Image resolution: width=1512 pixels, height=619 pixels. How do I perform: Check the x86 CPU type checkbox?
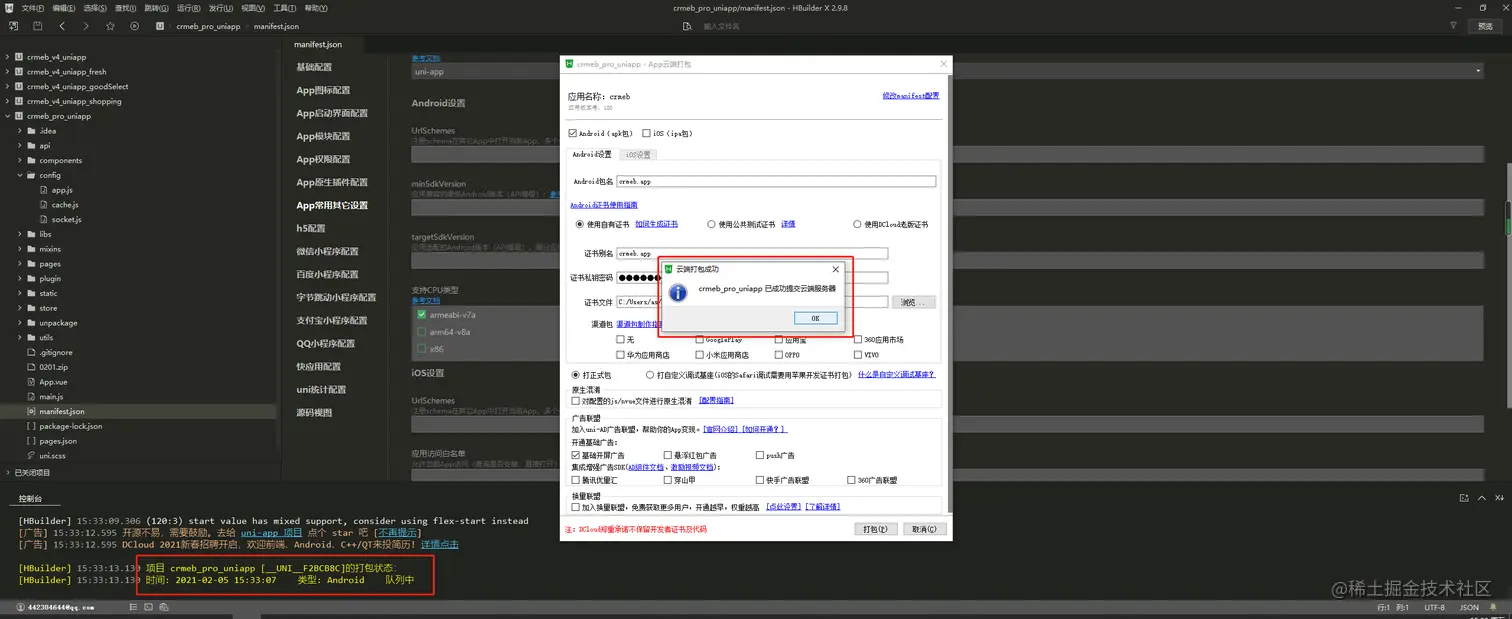tap(421, 349)
